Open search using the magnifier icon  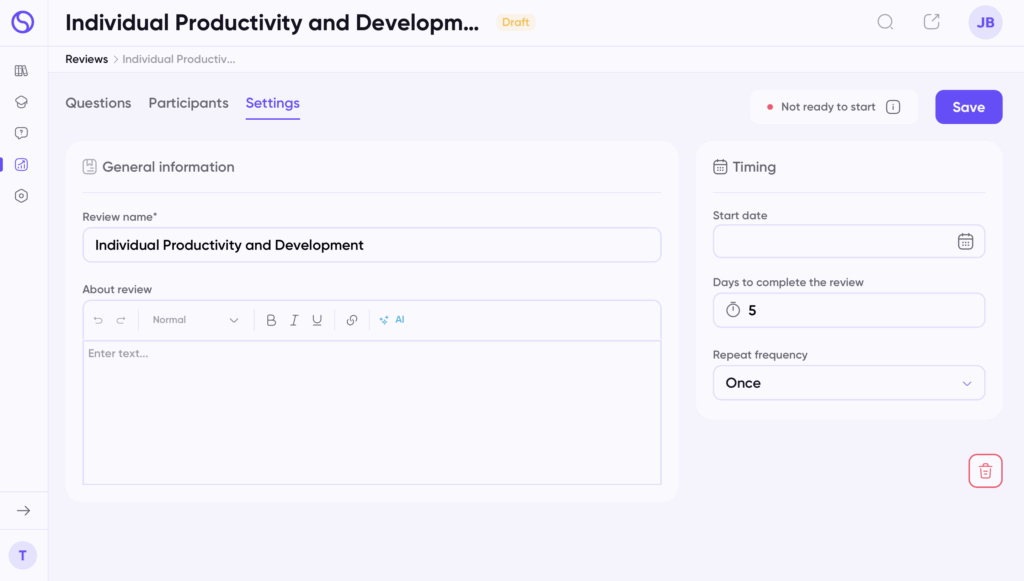click(885, 22)
